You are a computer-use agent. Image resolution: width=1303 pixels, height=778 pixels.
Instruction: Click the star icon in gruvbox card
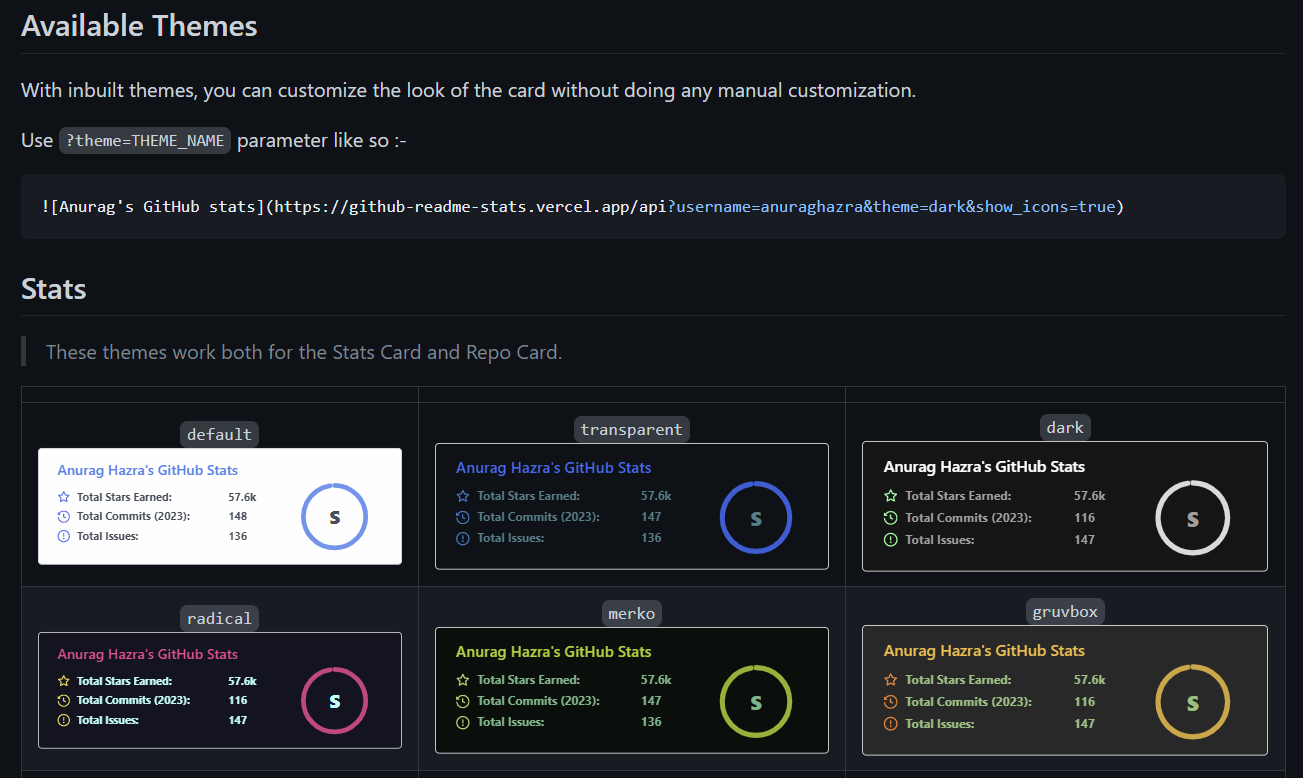(x=890, y=680)
